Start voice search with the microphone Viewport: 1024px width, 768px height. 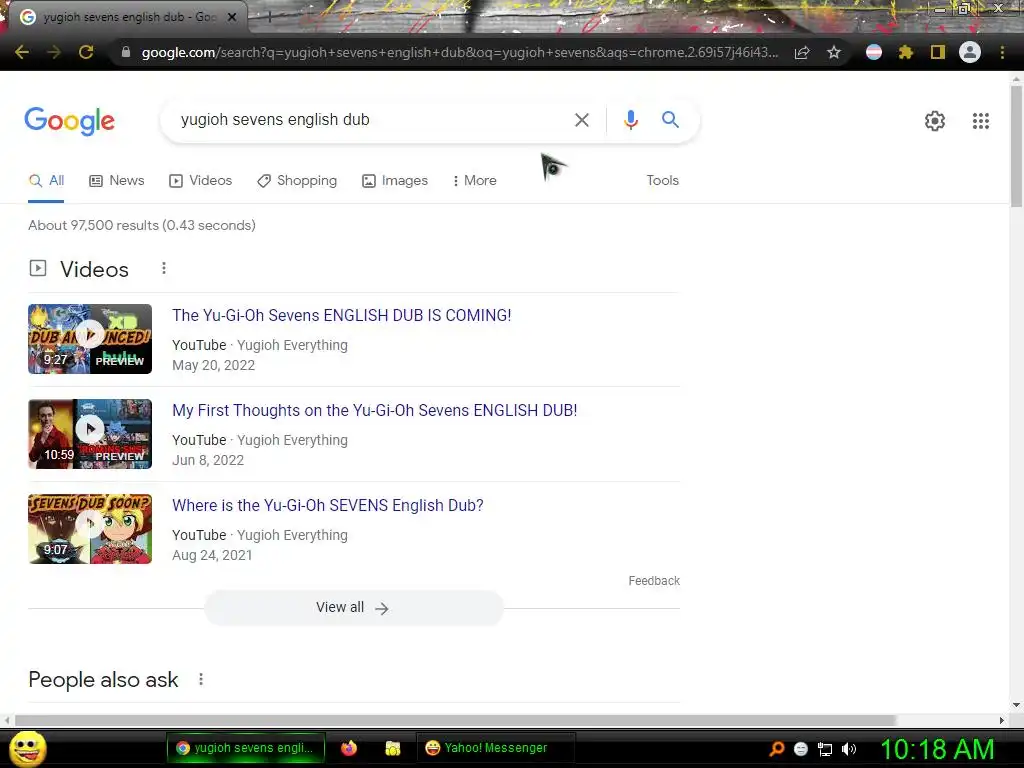pos(630,120)
